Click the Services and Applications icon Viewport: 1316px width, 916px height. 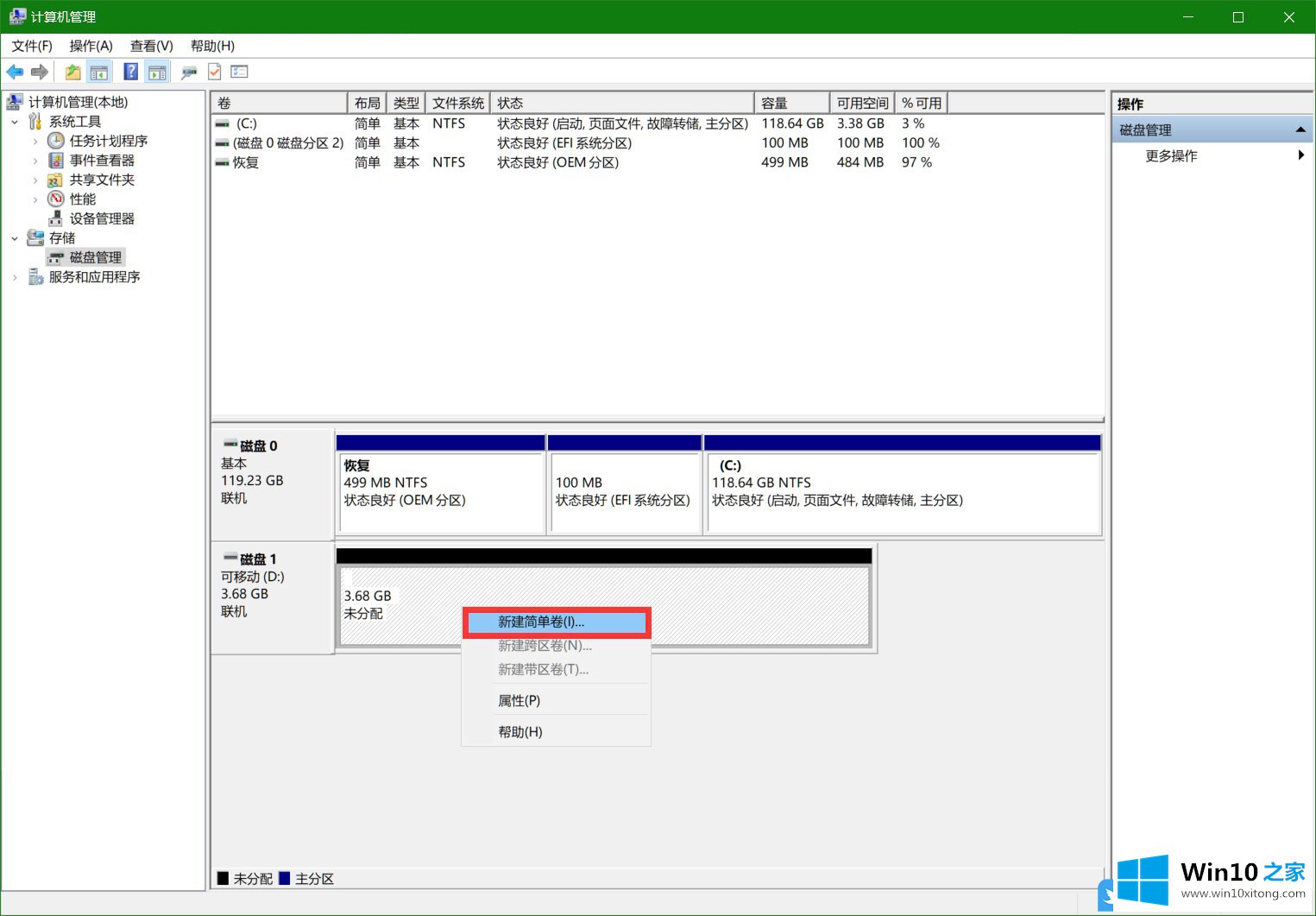click(x=35, y=277)
